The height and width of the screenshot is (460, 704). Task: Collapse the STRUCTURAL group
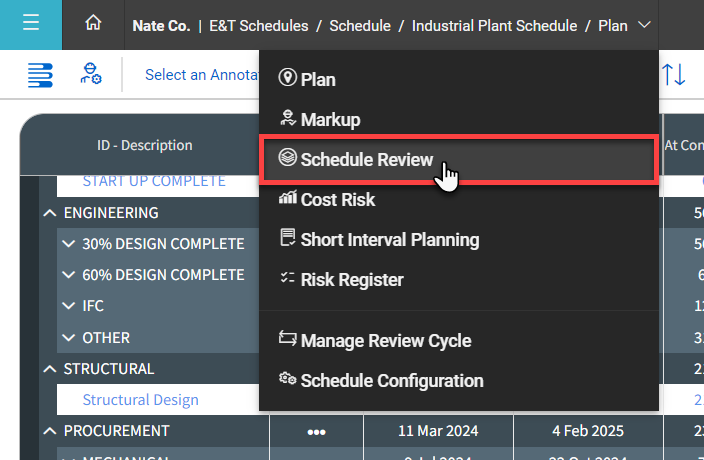[x=48, y=369]
